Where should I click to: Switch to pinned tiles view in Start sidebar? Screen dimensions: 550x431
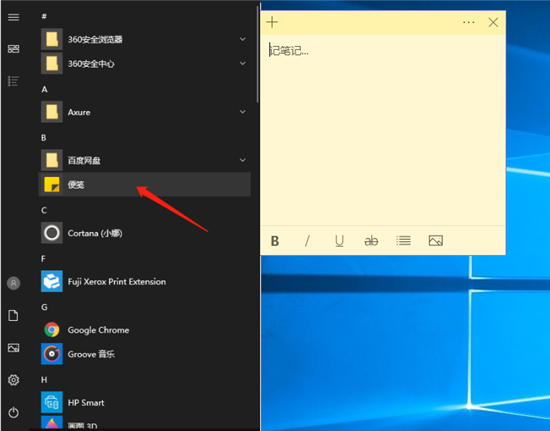click(x=14, y=49)
